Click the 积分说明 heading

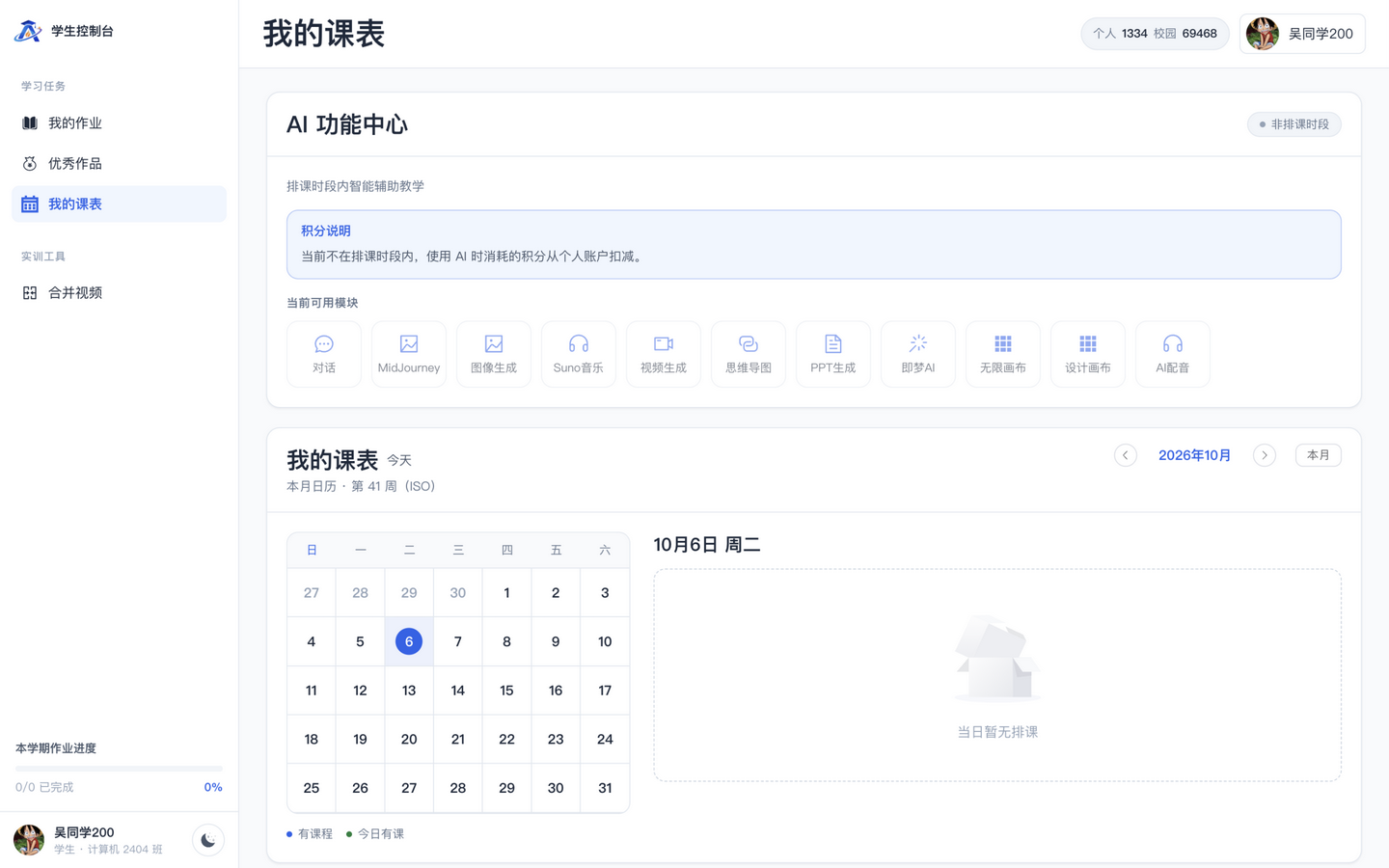(326, 231)
